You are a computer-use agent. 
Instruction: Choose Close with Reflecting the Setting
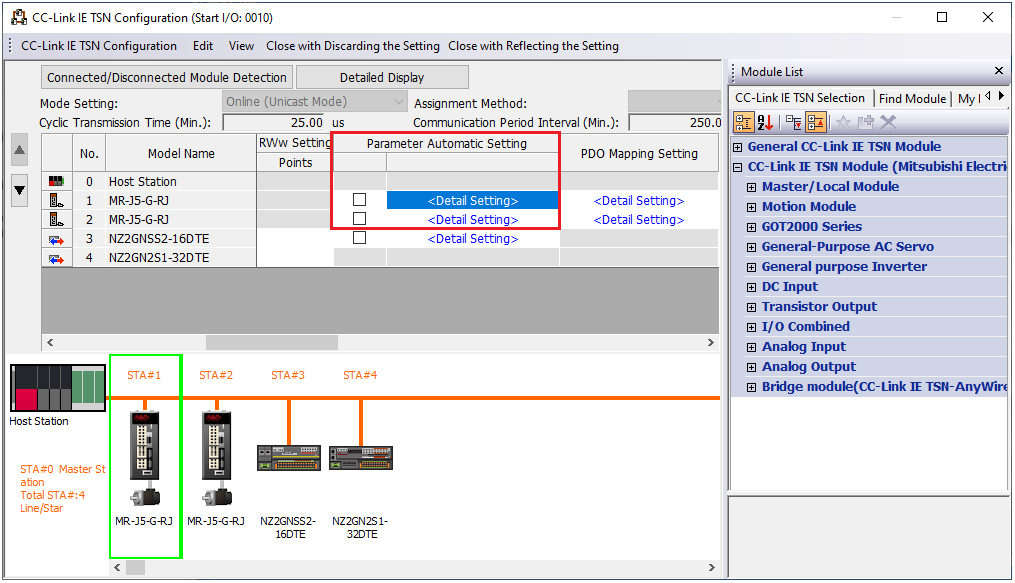click(533, 46)
